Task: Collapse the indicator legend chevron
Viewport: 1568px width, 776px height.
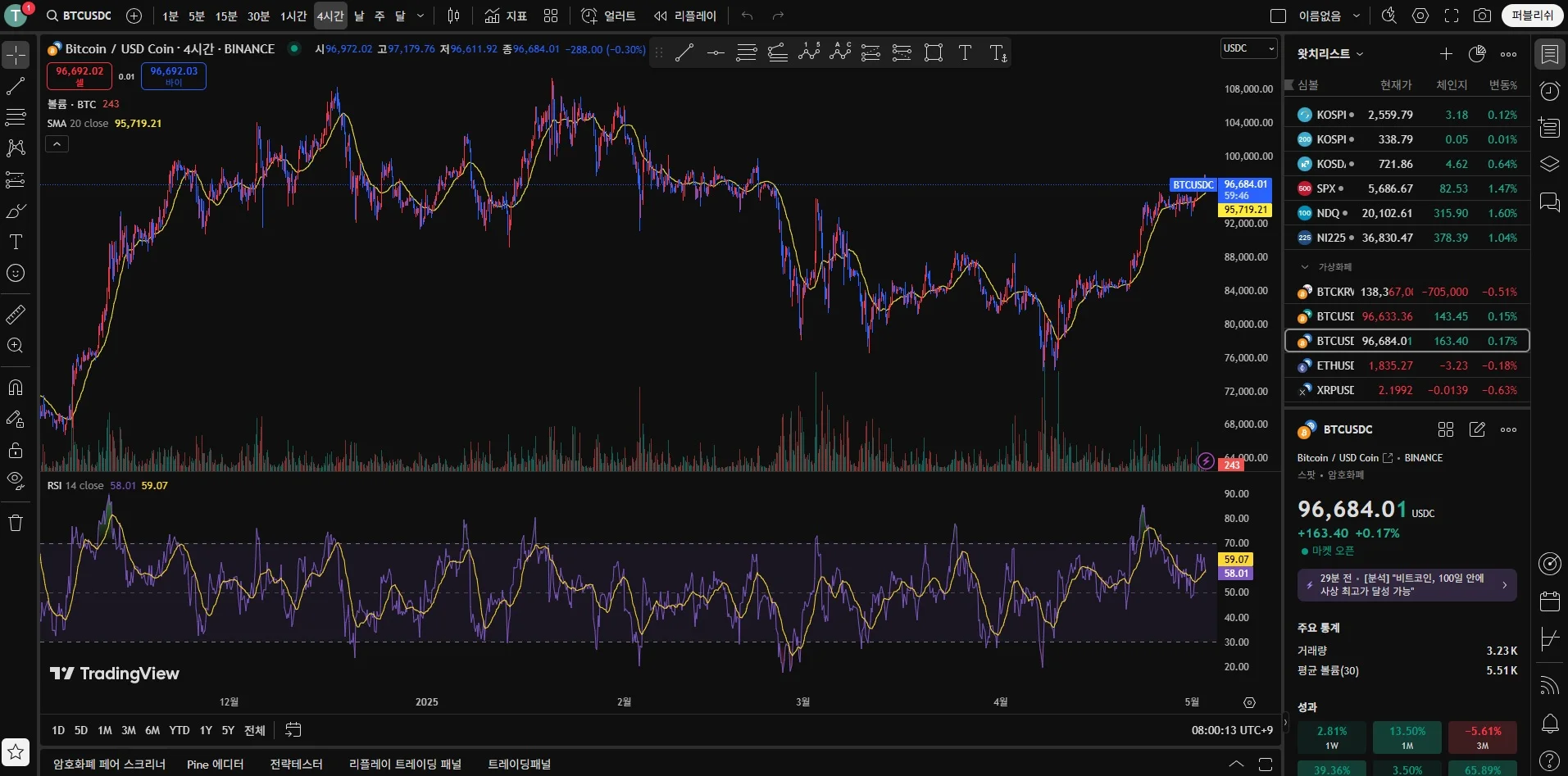Action: tap(57, 144)
